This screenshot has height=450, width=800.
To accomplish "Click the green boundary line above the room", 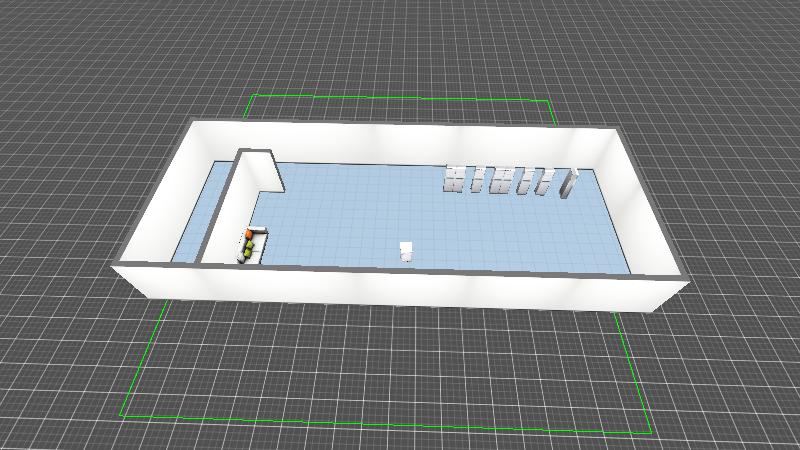I will point(400,98).
